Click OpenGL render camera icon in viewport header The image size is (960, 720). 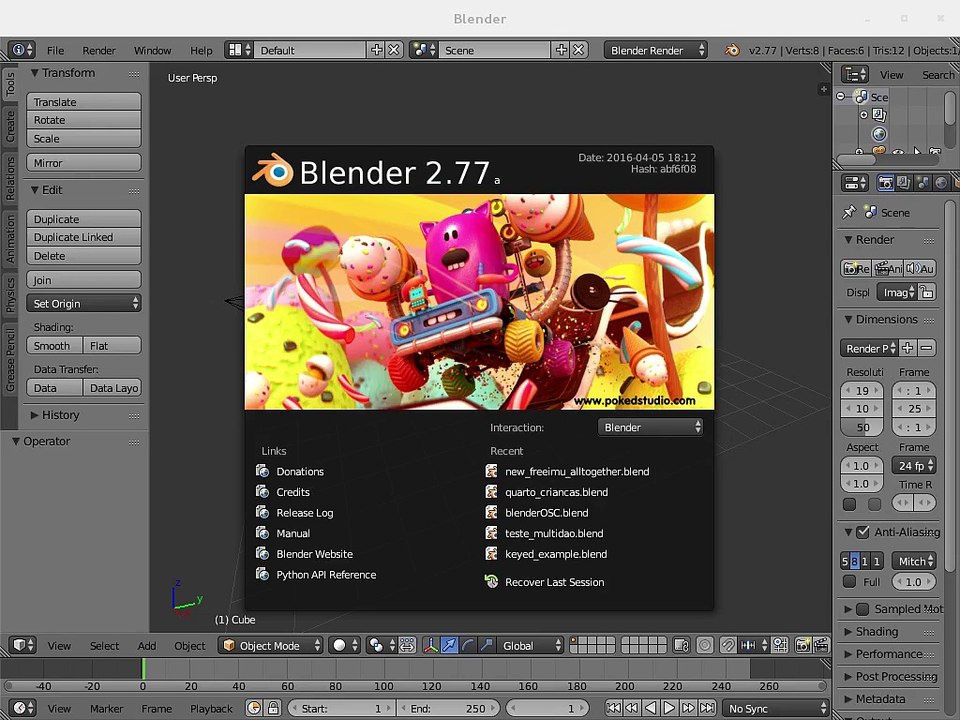(803, 645)
